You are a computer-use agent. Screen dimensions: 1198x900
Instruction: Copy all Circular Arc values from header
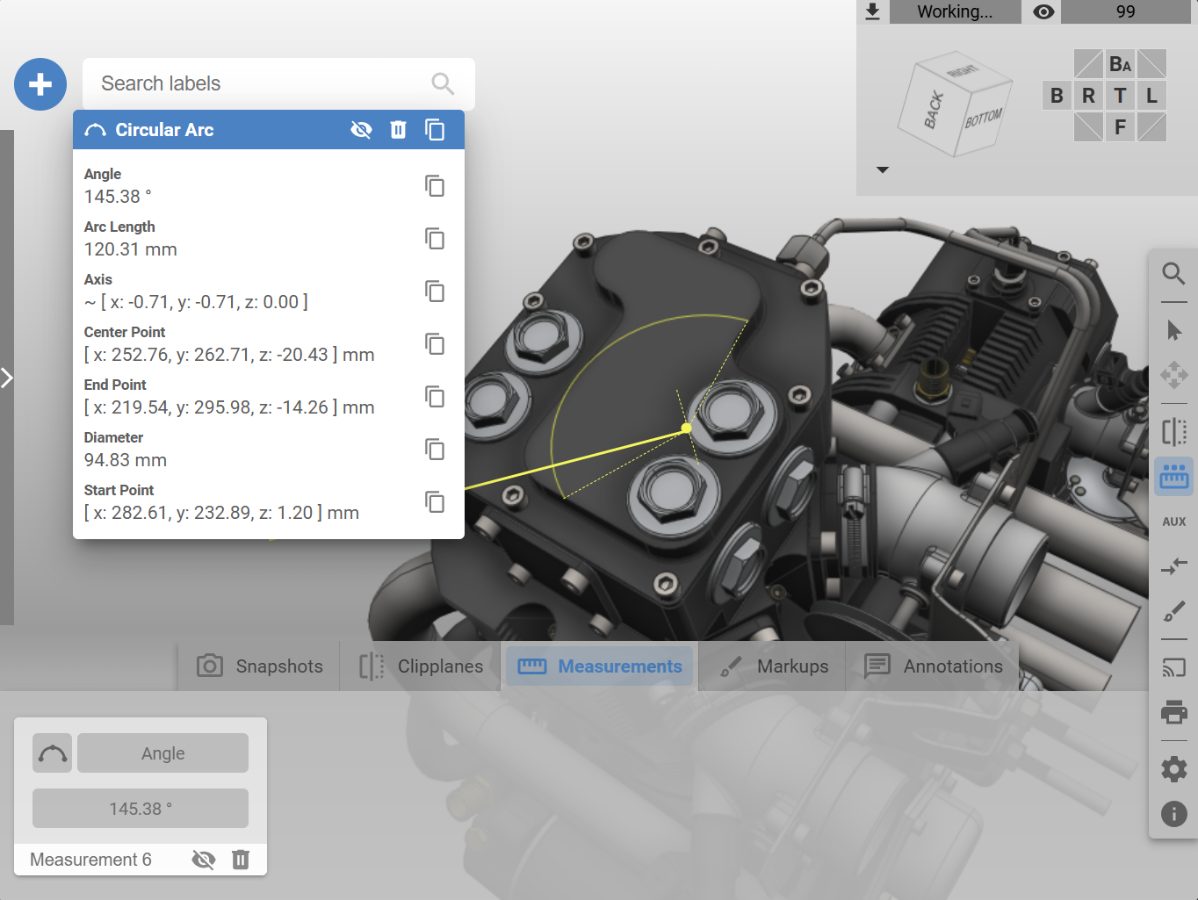tap(435, 130)
